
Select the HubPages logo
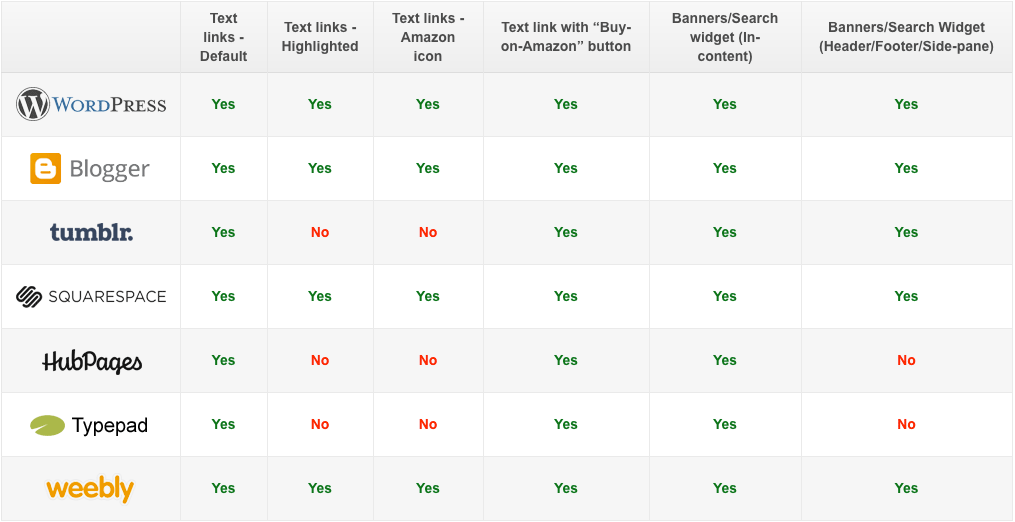(x=92, y=361)
